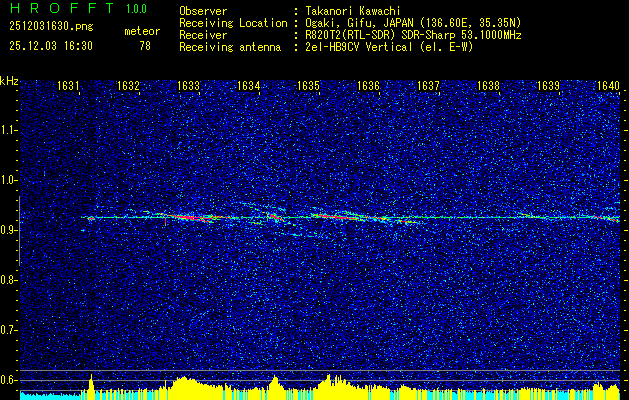Click the 1636 time marker

pyautogui.click(x=368, y=85)
